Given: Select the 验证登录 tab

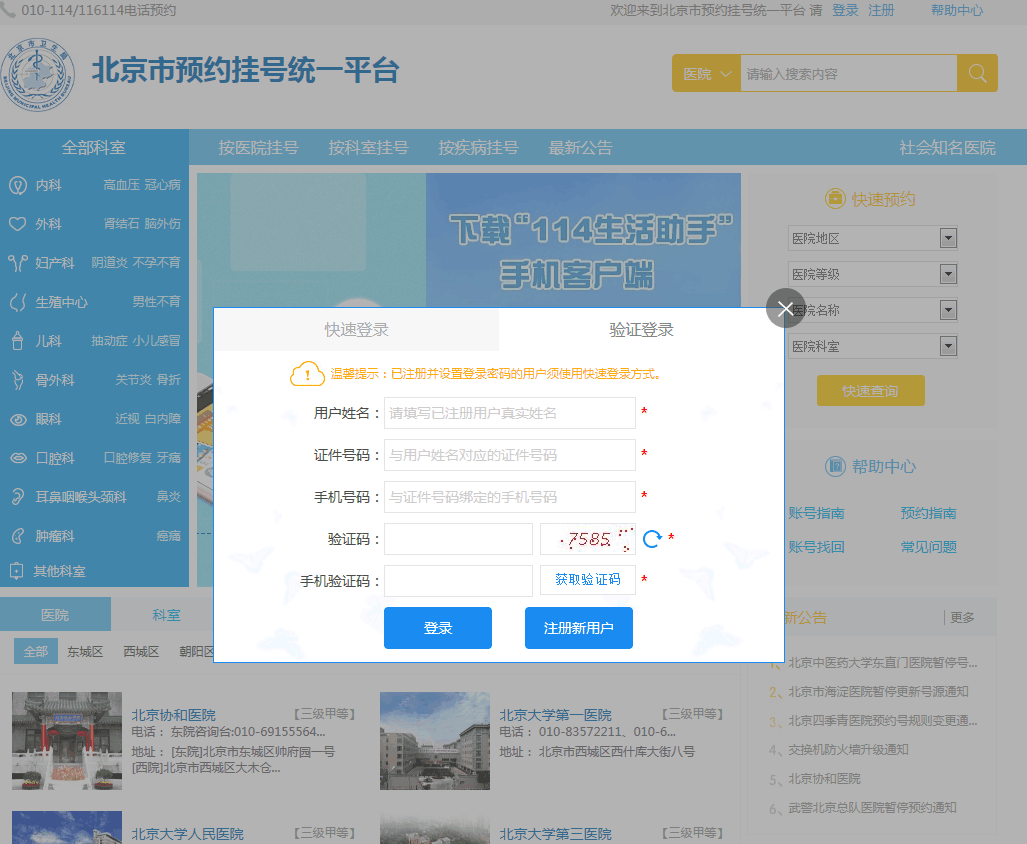Looking at the screenshot, I should click(641, 329).
